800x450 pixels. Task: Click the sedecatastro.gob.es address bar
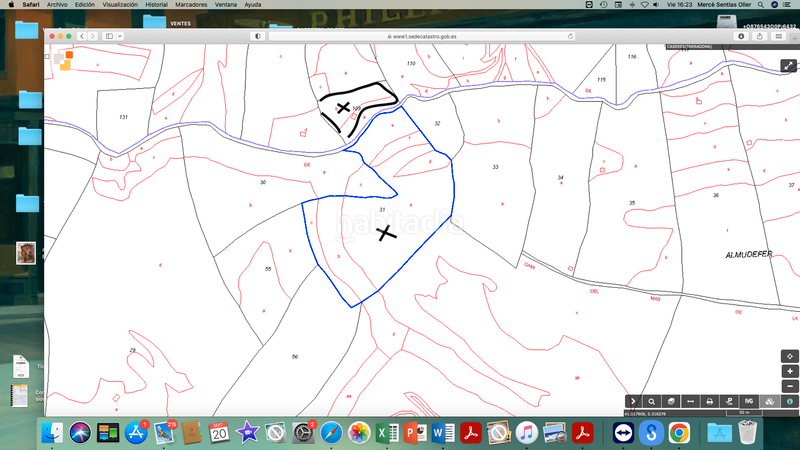coord(420,35)
